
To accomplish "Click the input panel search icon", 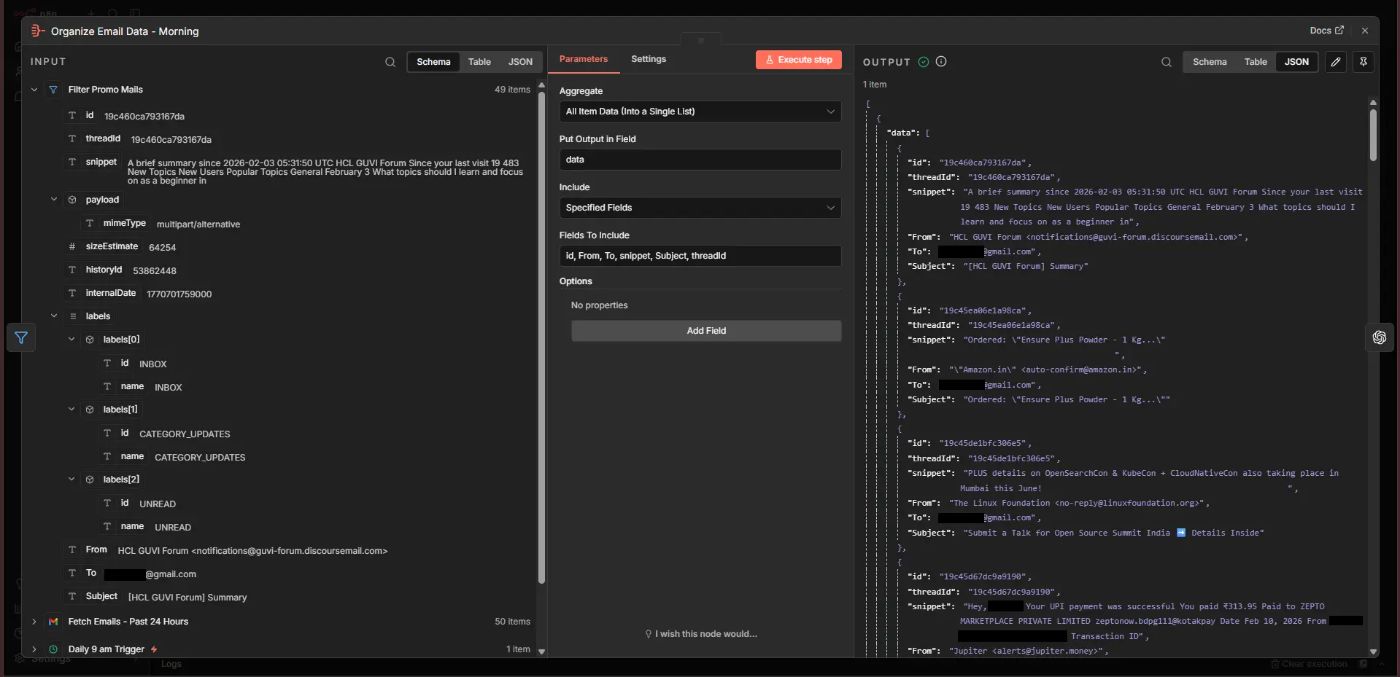I will pyautogui.click(x=390, y=62).
